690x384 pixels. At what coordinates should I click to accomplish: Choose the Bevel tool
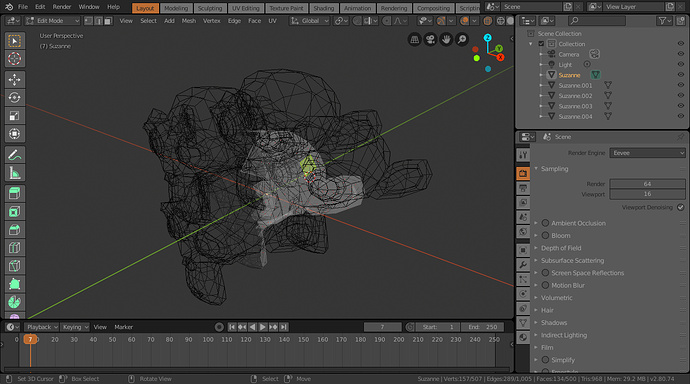pyautogui.click(x=14, y=230)
